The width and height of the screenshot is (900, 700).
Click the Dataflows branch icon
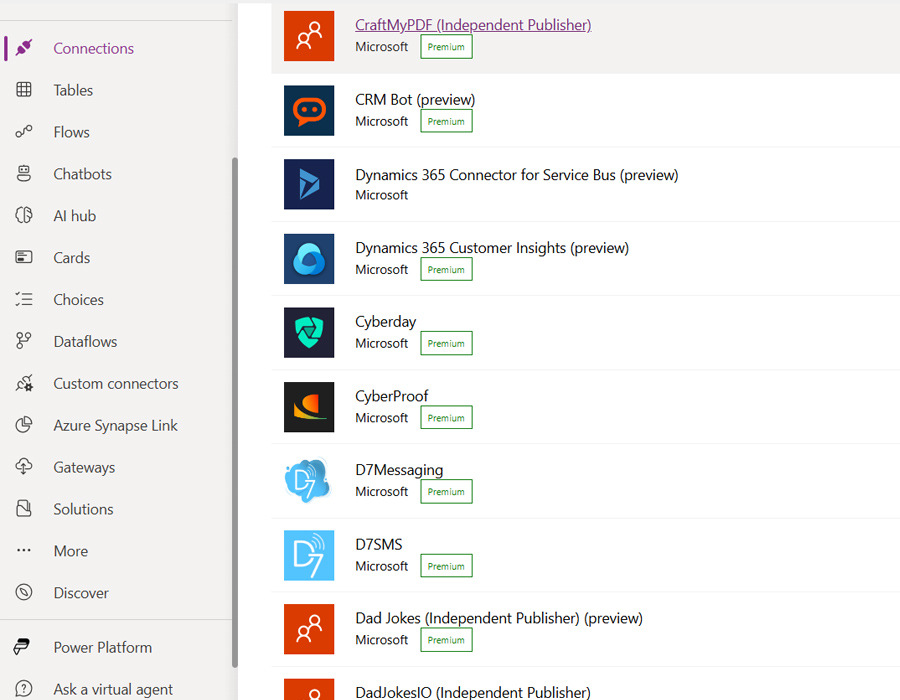[x=24, y=341]
